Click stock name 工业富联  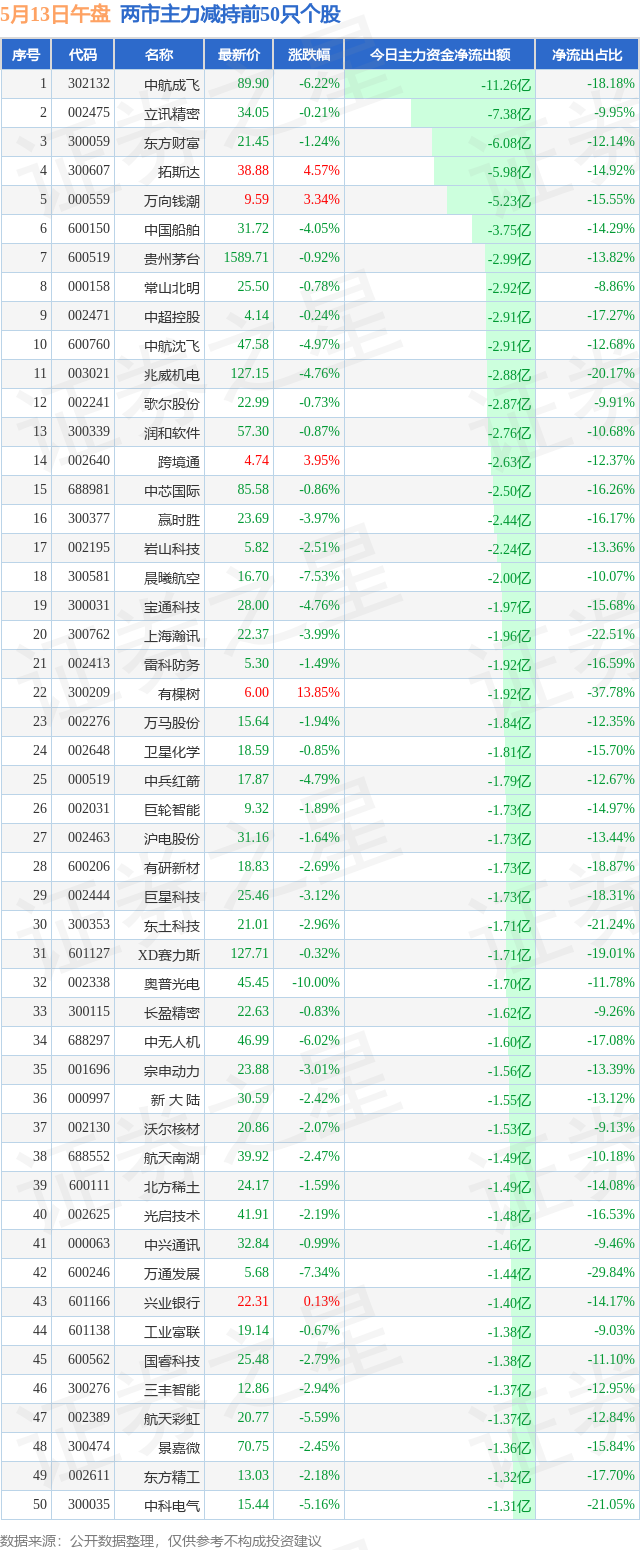pos(172,1331)
